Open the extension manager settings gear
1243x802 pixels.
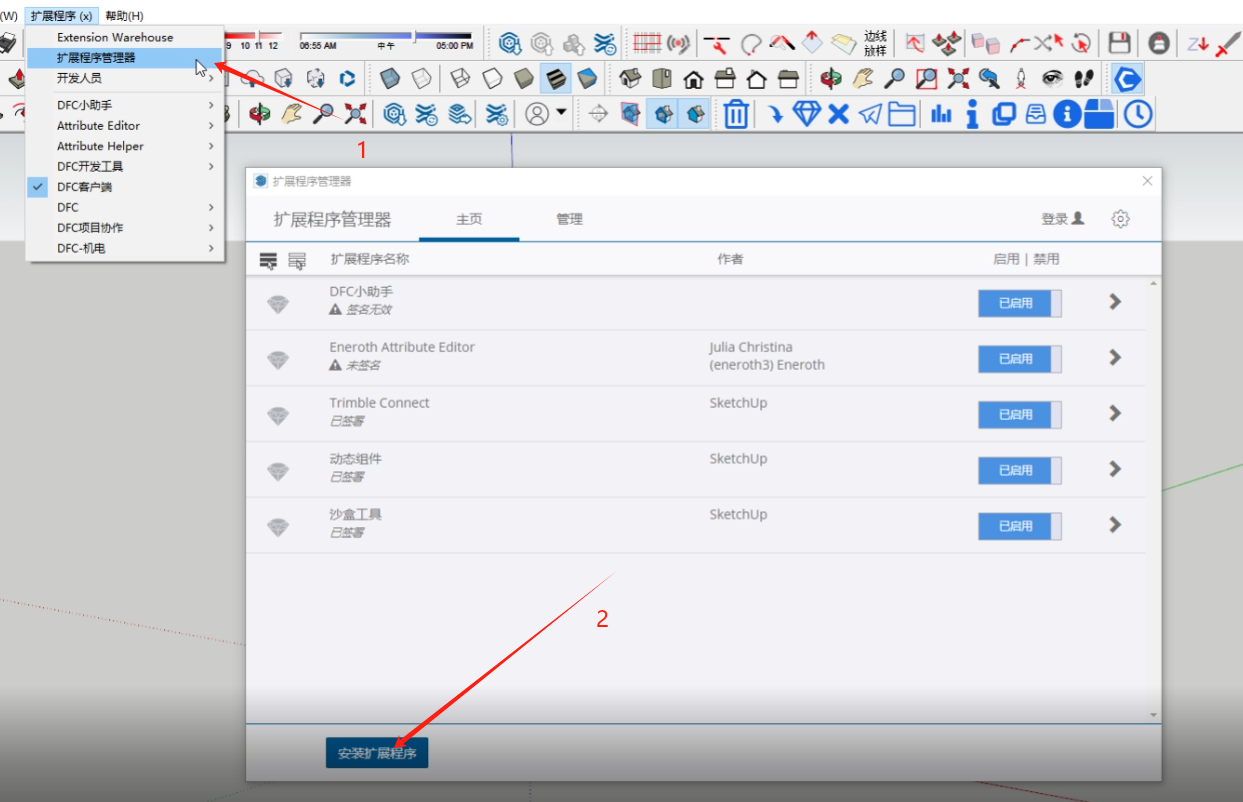tap(1120, 219)
